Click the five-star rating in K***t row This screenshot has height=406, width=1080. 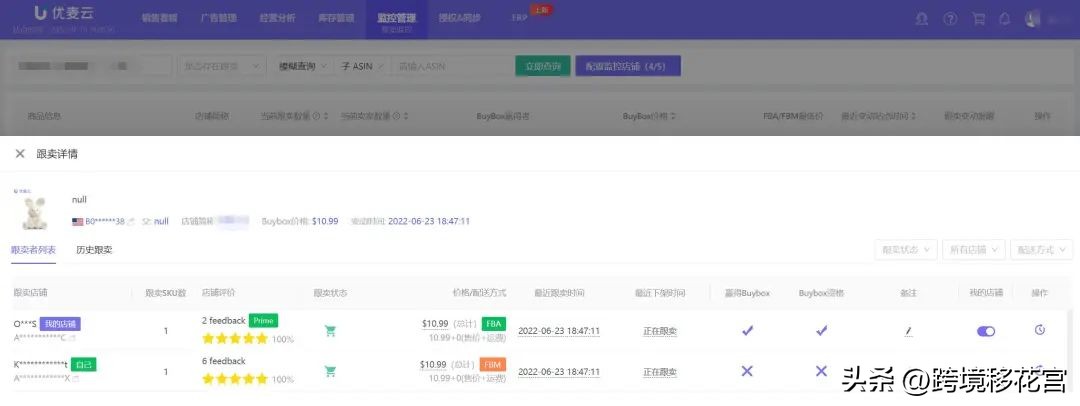[235, 379]
